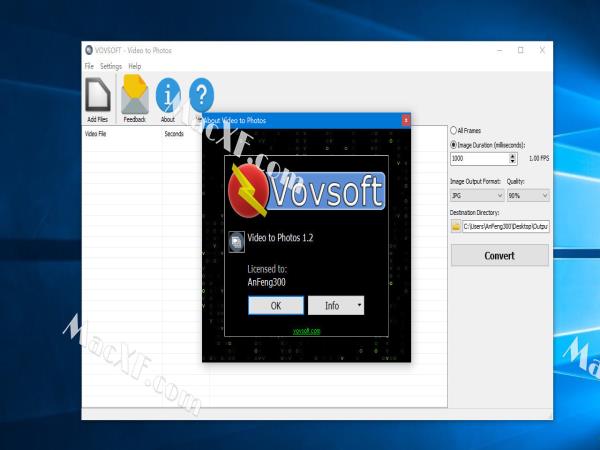Viewport: 600px width, 450px height.
Task: Click the 1.00 FPS text
Action: click(539, 158)
